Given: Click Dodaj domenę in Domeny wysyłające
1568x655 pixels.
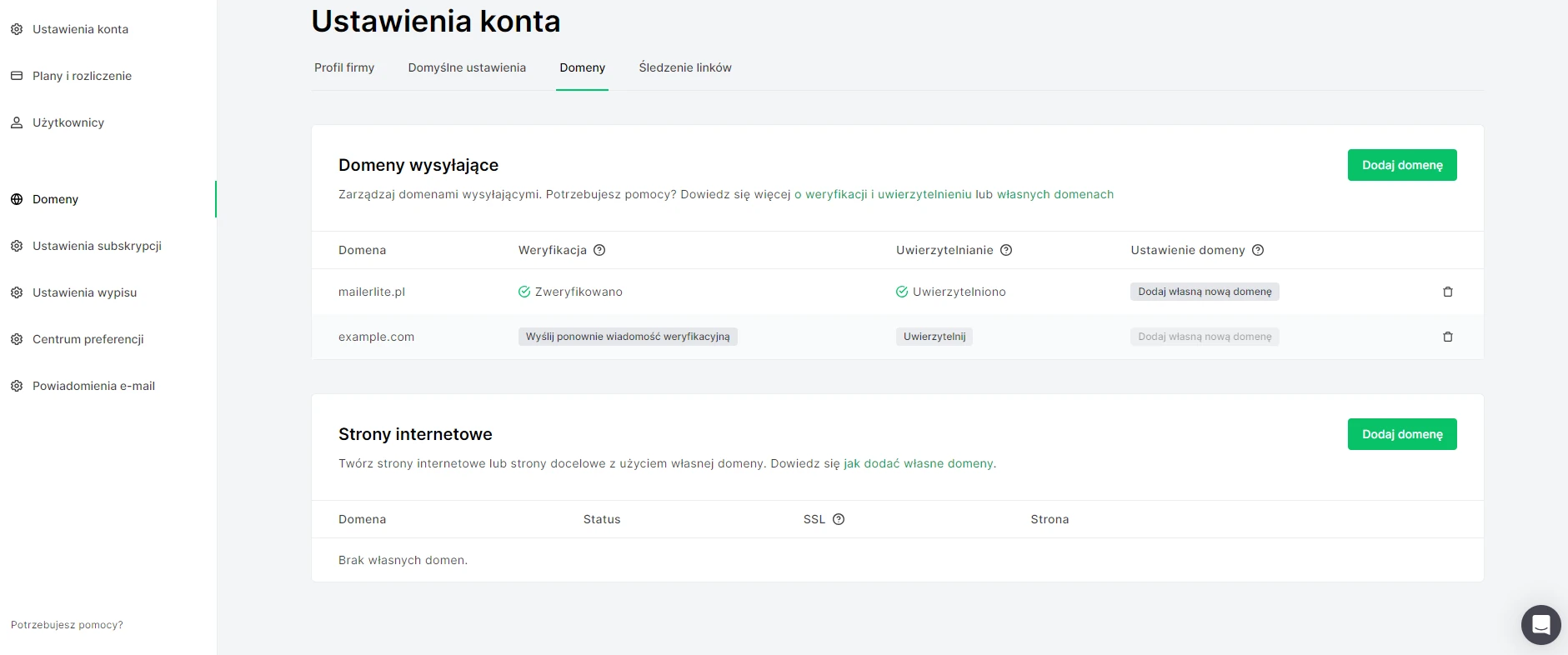Looking at the screenshot, I should click(x=1401, y=165).
